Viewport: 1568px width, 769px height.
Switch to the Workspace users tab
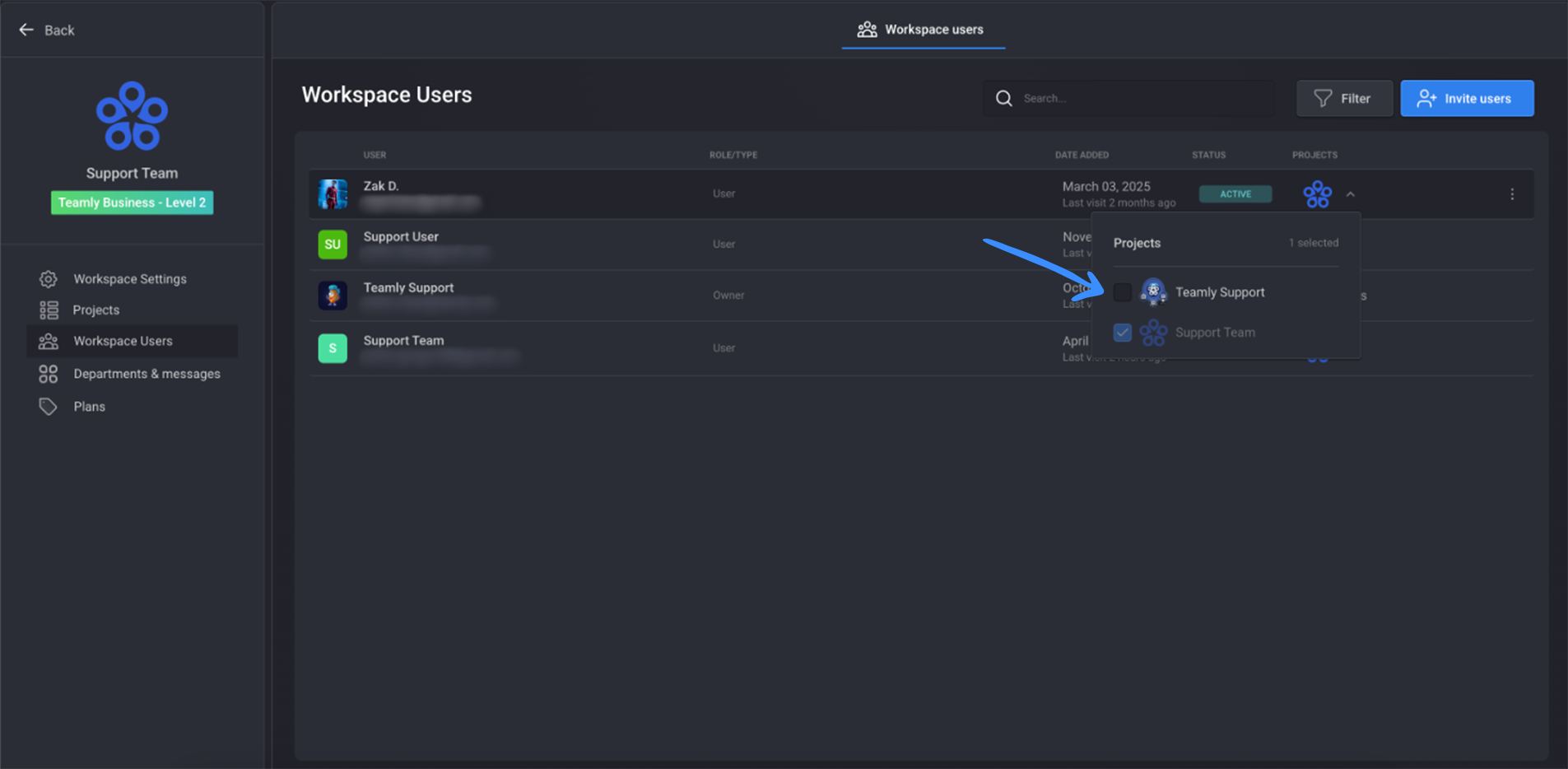(923, 30)
